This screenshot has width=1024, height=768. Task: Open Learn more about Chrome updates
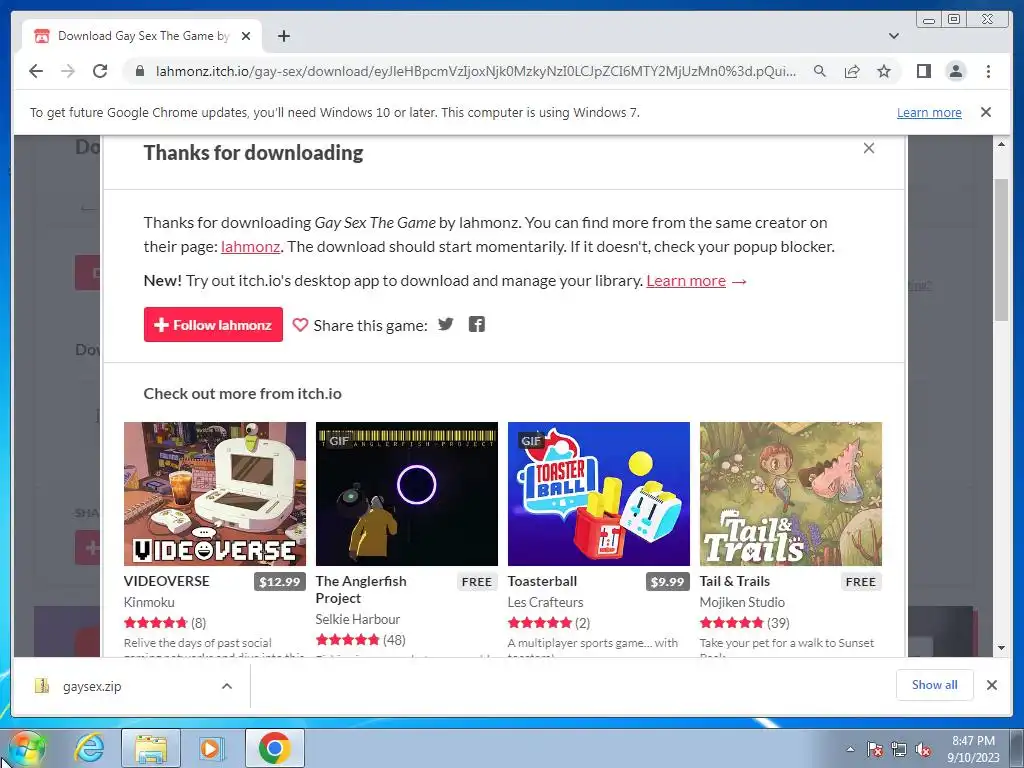[x=929, y=112]
